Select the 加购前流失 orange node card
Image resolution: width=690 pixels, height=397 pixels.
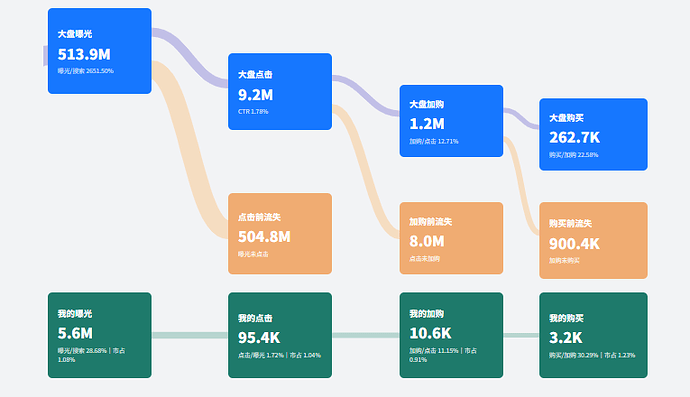click(x=451, y=238)
